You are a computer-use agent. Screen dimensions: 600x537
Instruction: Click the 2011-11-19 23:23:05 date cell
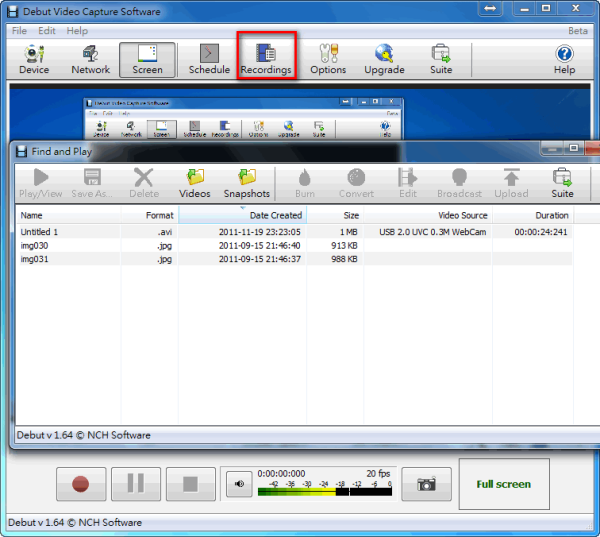click(x=259, y=232)
